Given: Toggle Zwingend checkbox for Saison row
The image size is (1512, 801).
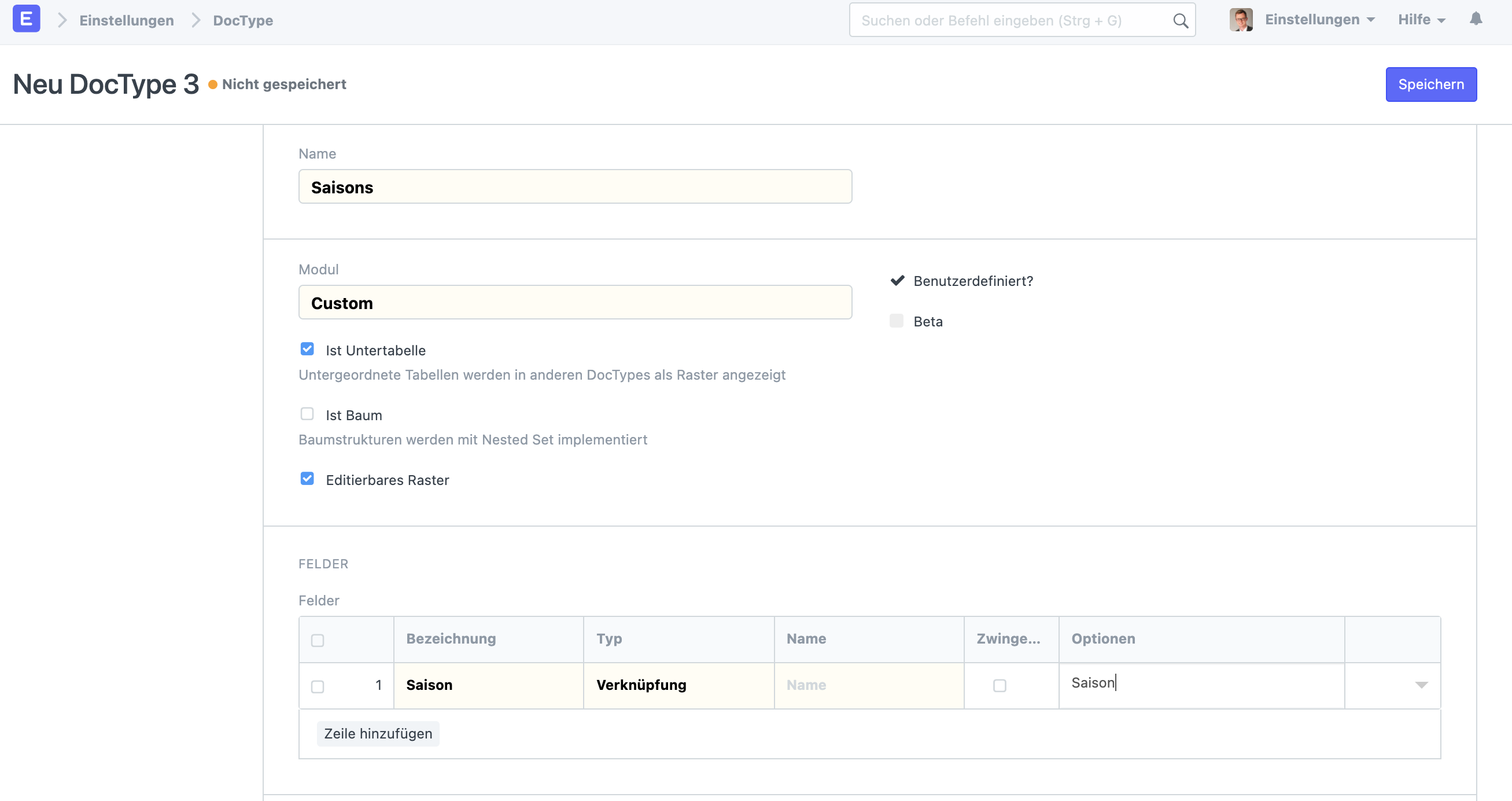Looking at the screenshot, I should 1000,685.
